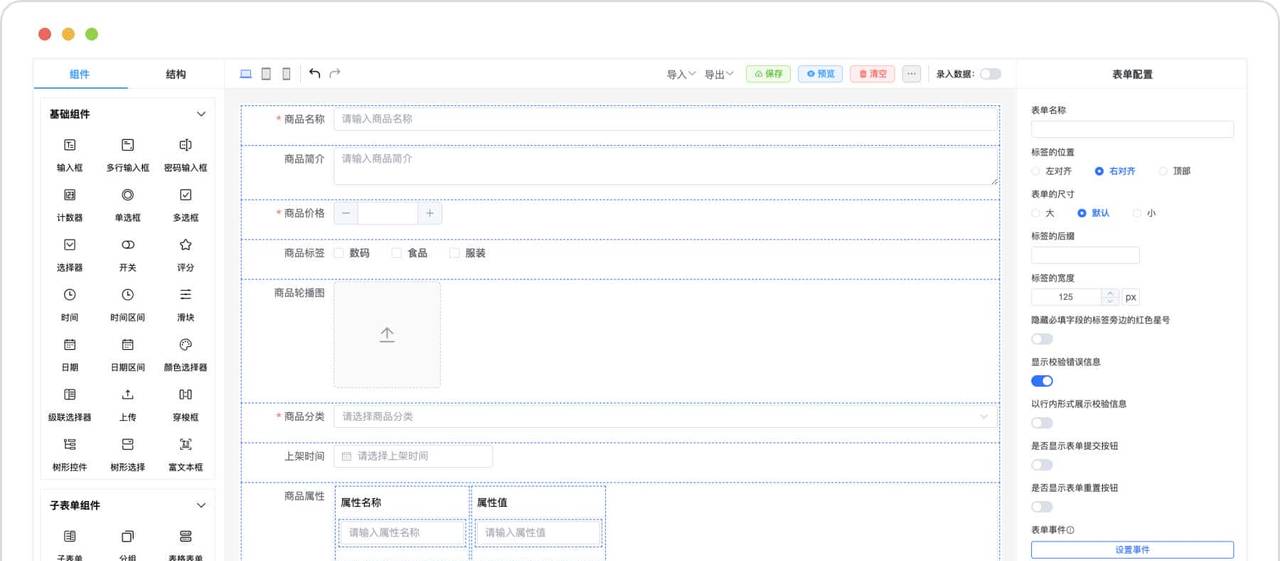Screen dimensions: 1280x561
Task: Enable 以行内形式展示校验信息 switch
Action: pos(1042,423)
